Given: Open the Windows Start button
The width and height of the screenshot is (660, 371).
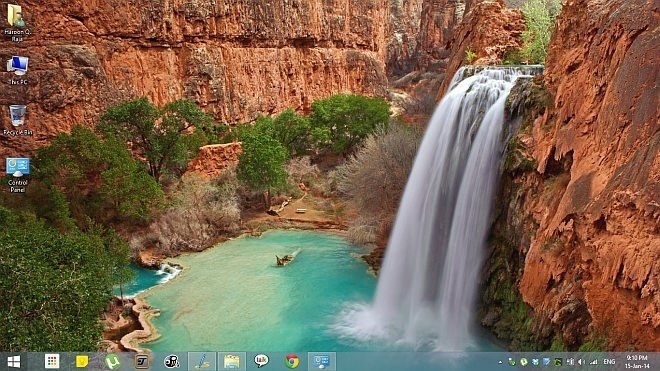Looking at the screenshot, I should click(13, 361).
